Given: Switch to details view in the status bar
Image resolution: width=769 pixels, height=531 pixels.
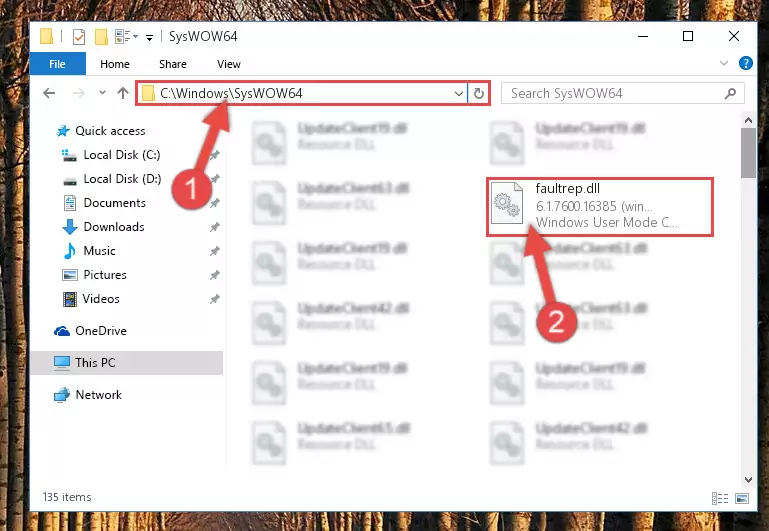Looking at the screenshot, I should pos(719,499).
